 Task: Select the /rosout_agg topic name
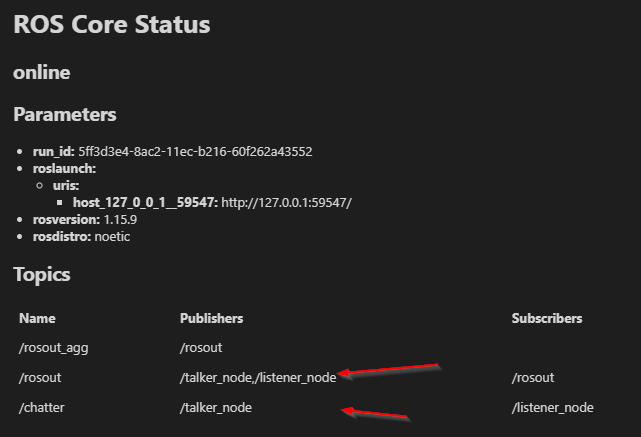pyautogui.click(x=54, y=348)
